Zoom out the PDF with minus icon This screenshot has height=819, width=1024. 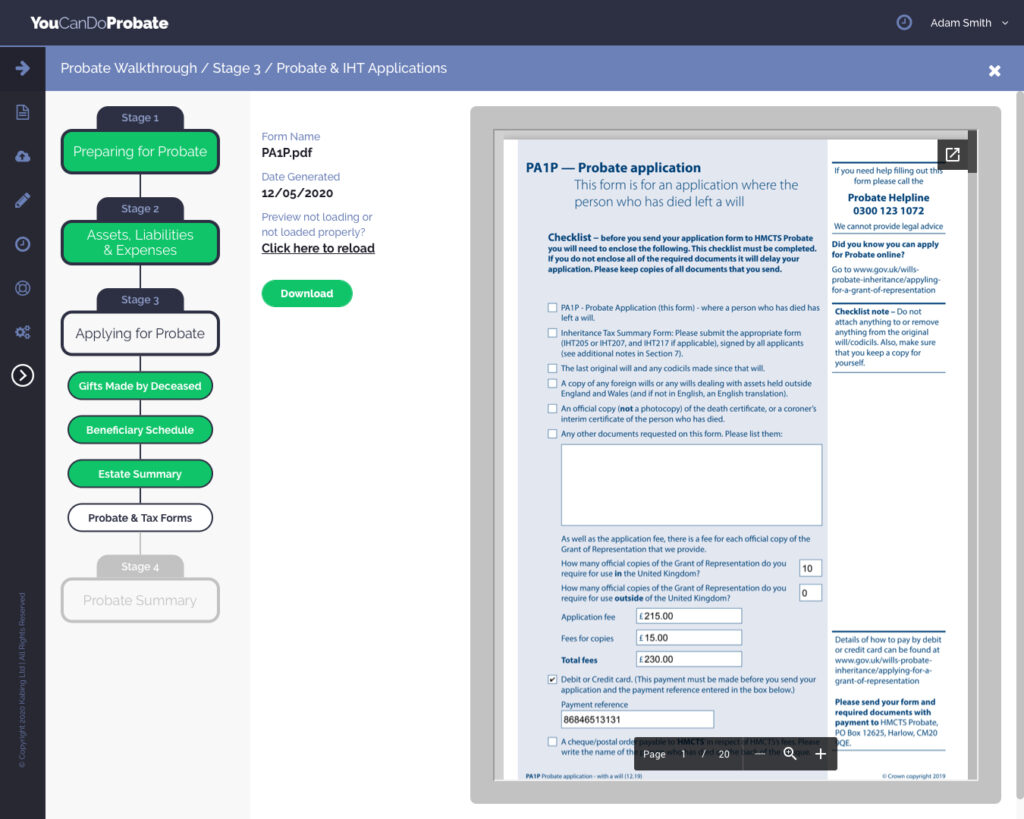760,754
